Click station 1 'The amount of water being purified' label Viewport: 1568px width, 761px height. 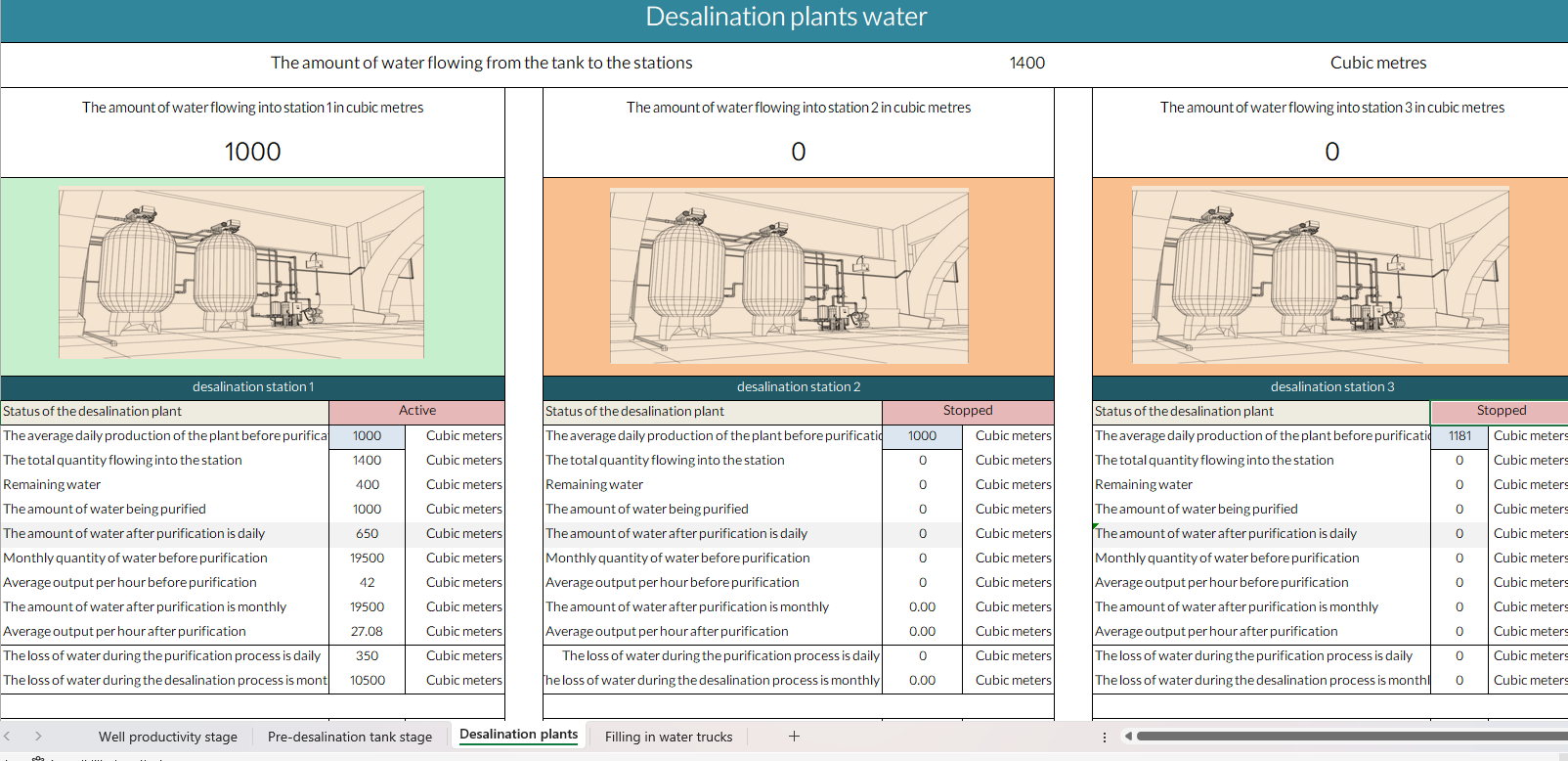pyautogui.click(x=105, y=509)
